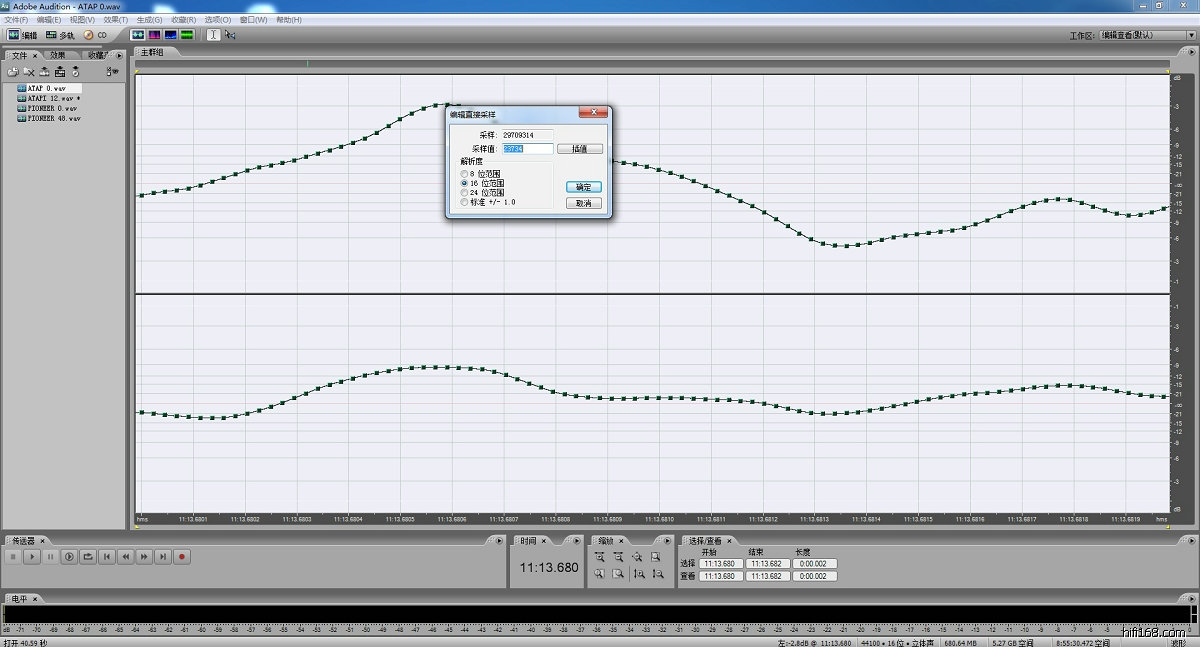Select the time selection I-beam tool
The width and height of the screenshot is (1200, 647).
point(213,35)
